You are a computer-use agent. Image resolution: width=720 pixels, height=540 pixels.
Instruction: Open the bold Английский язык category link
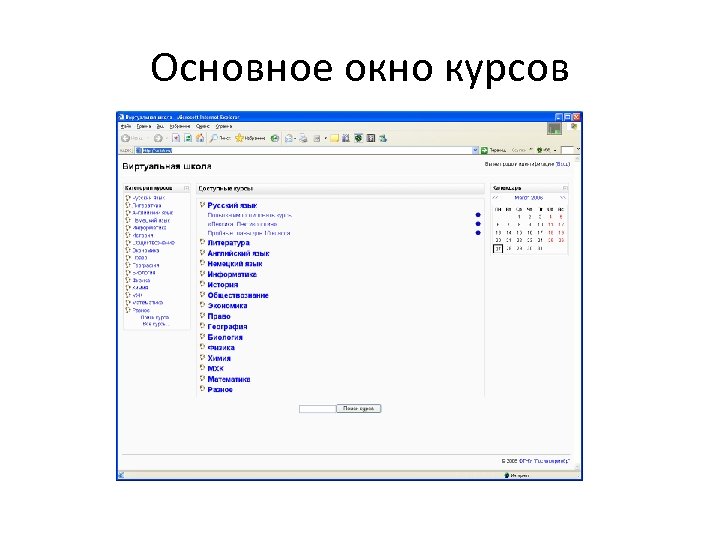[x=238, y=253]
